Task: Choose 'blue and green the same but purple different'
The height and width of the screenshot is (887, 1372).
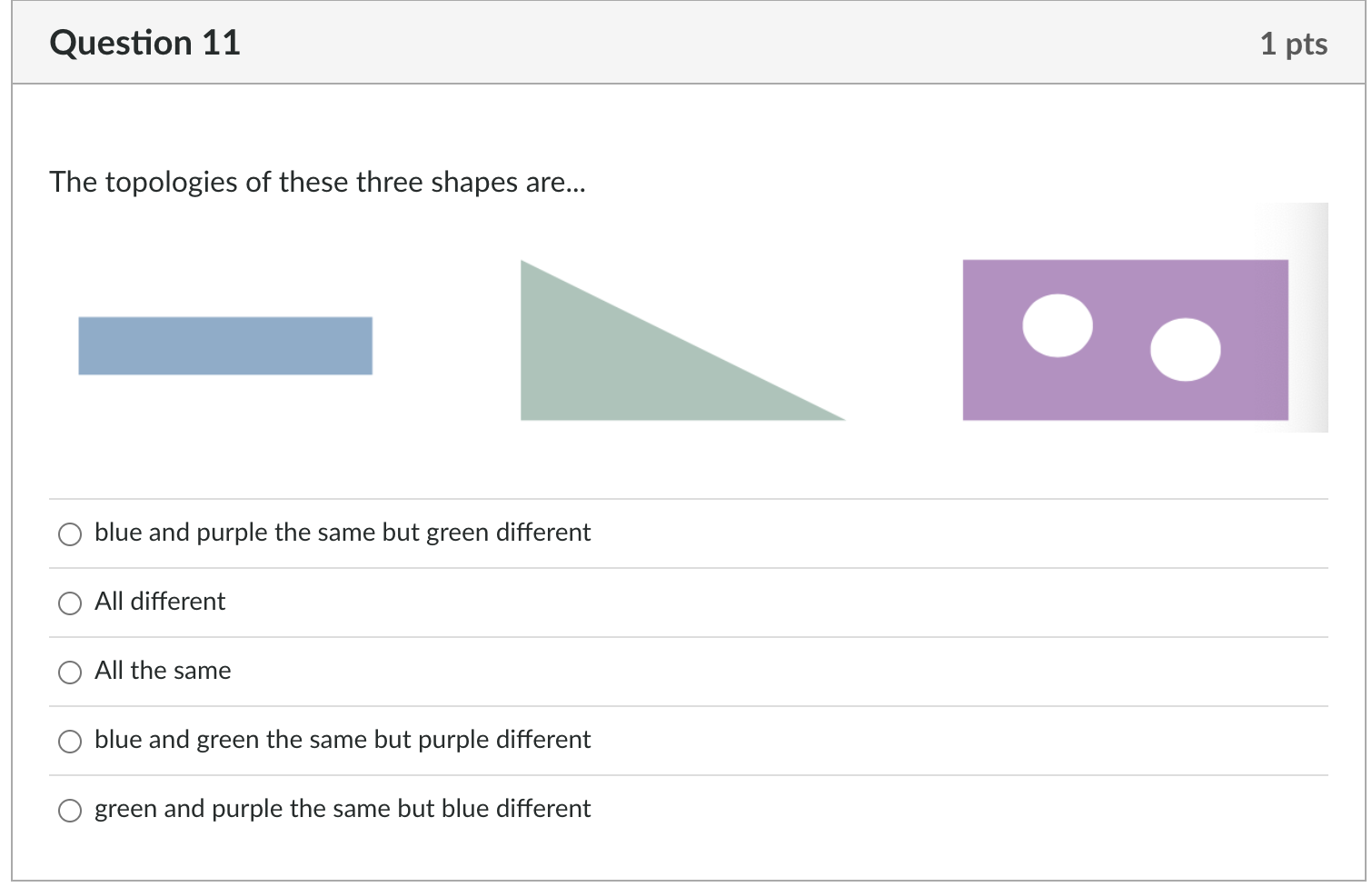Action: 69,741
